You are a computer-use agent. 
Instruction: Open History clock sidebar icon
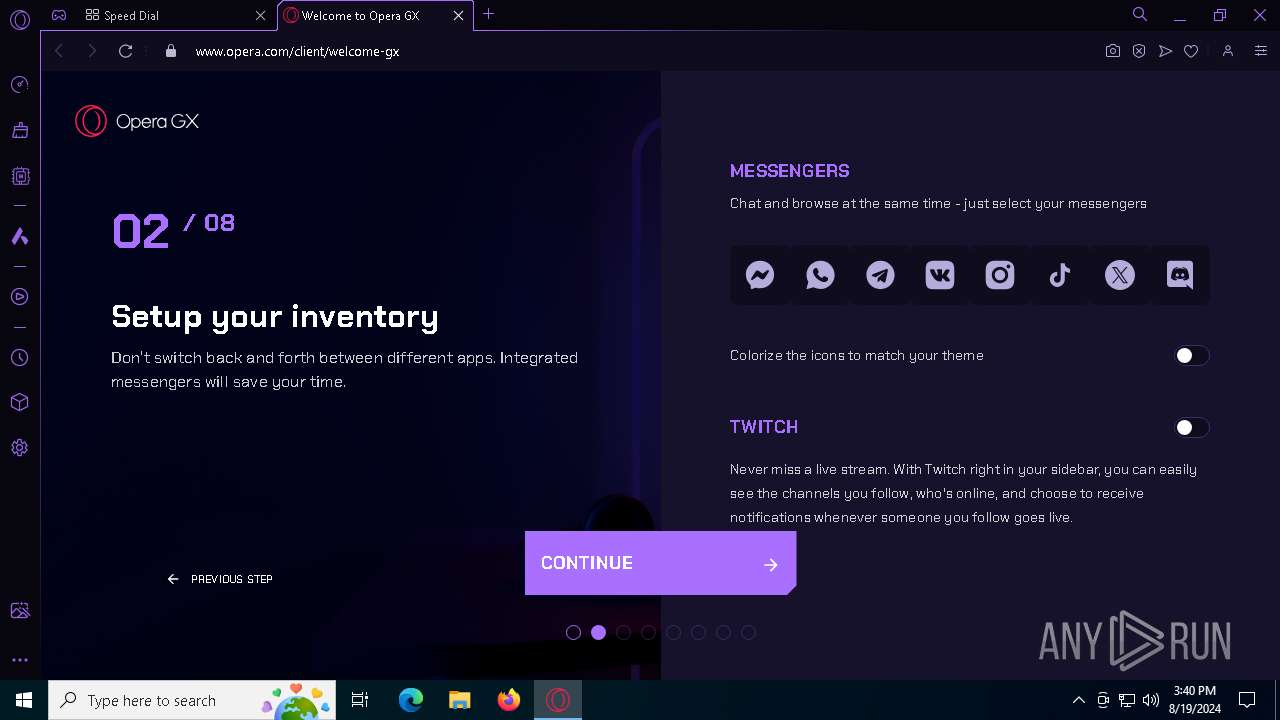pos(19,358)
